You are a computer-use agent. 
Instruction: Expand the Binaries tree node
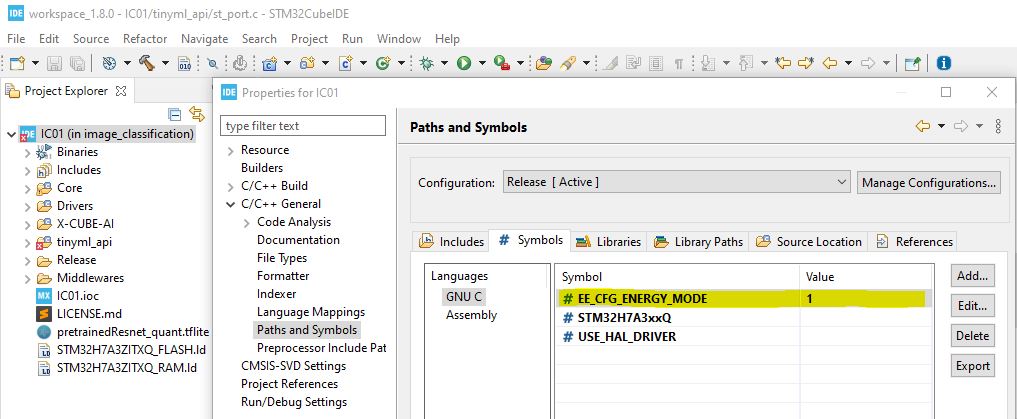(27, 153)
